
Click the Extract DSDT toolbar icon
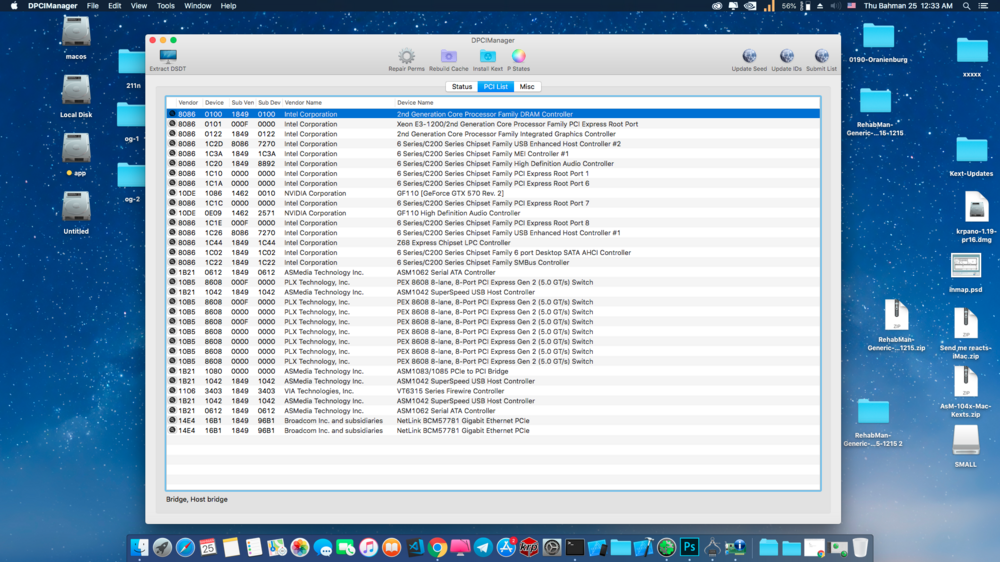167,59
